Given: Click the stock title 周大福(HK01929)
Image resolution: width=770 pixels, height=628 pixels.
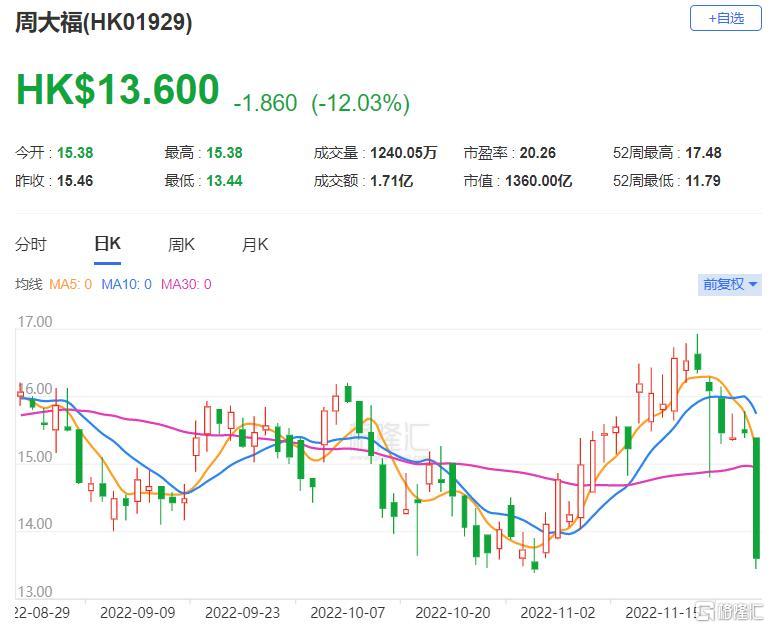Looking at the screenshot, I should click(x=104, y=22).
